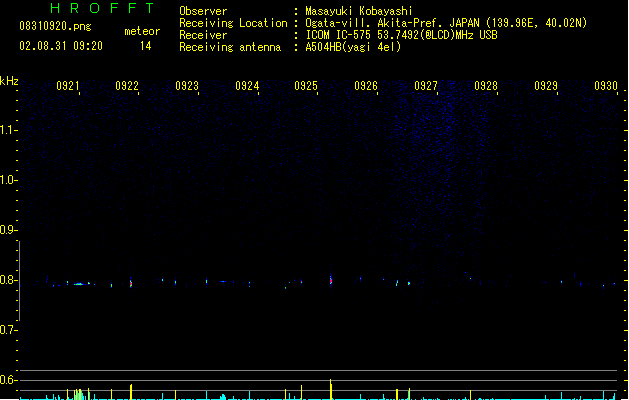Select the file name 08310920.png
This screenshot has height=400, width=629.
[55, 27]
